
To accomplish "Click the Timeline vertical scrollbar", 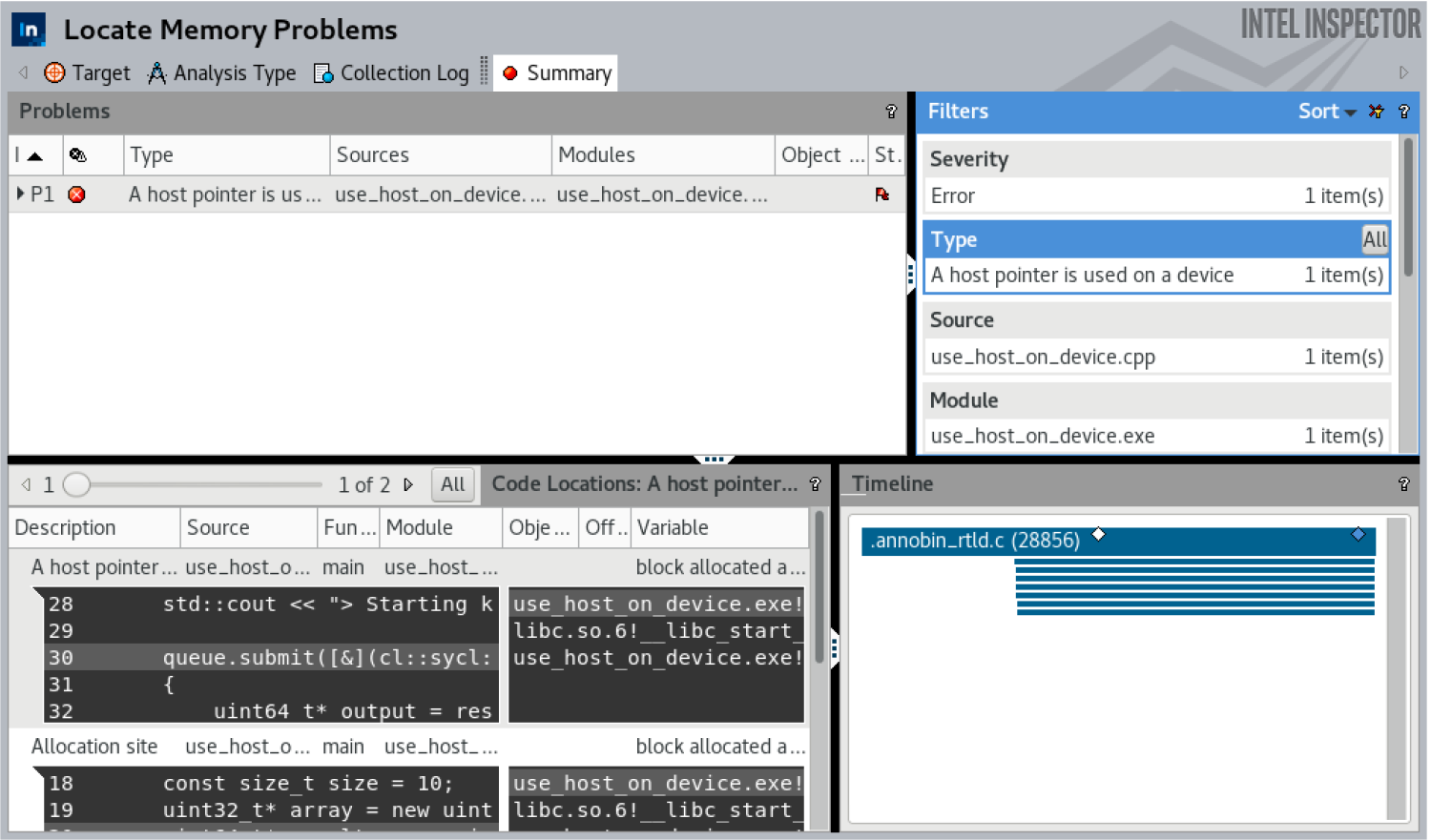I will click(x=1398, y=669).
